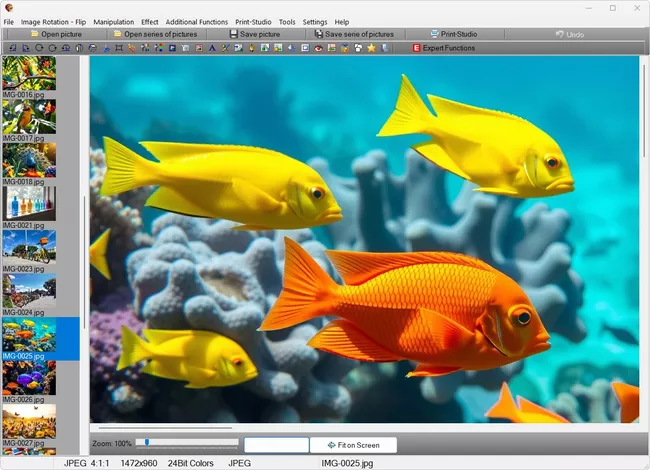This screenshot has height=470, width=650.
Task: Open the Manipulation menu
Action: tap(114, 22)
